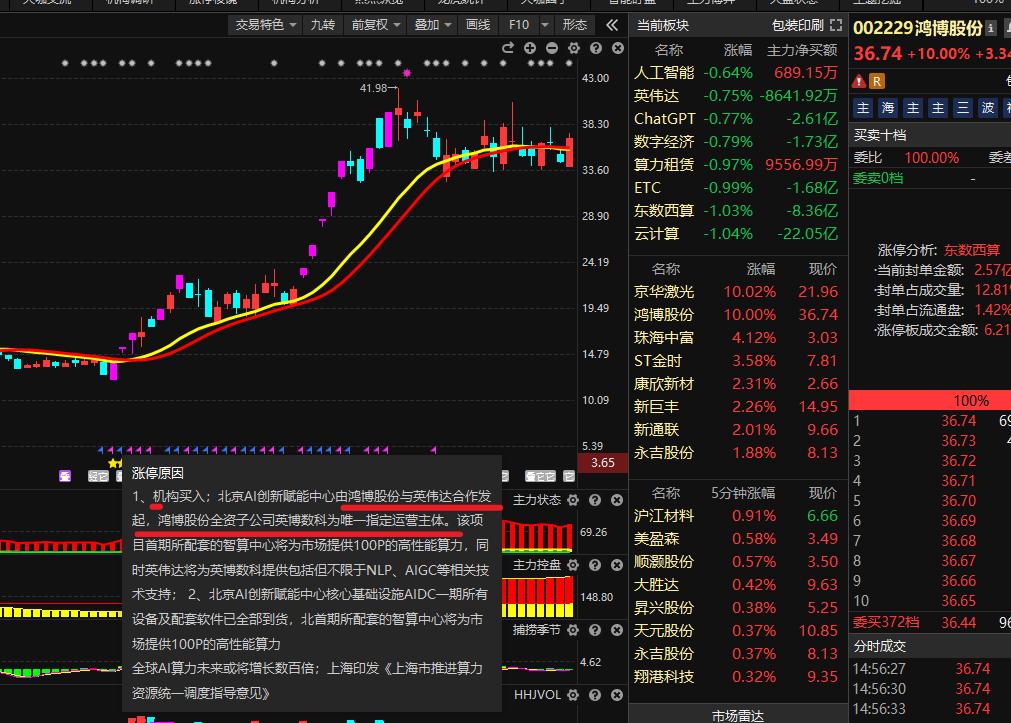
Task: Toggle the 九转 indicator button
Action: (x=323, y=25)
